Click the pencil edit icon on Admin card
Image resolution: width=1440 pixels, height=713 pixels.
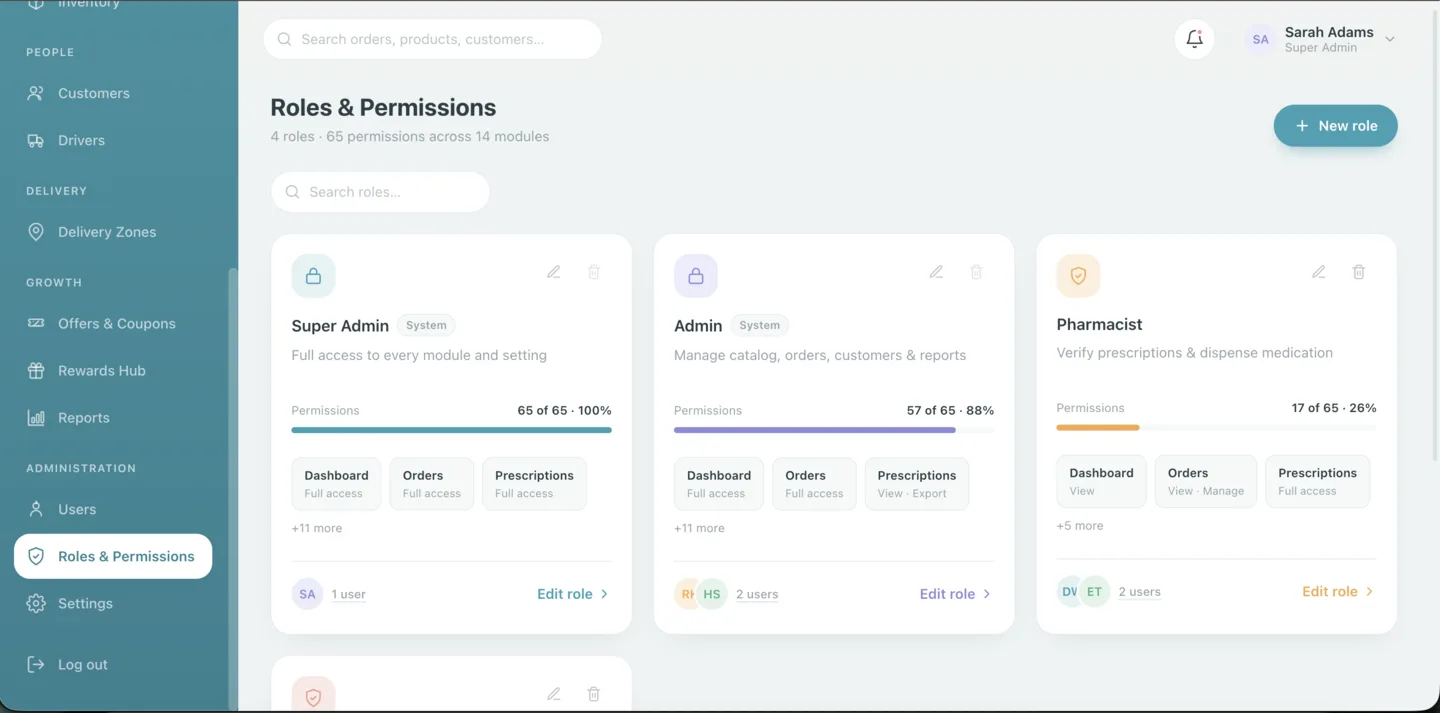(936, 272)
